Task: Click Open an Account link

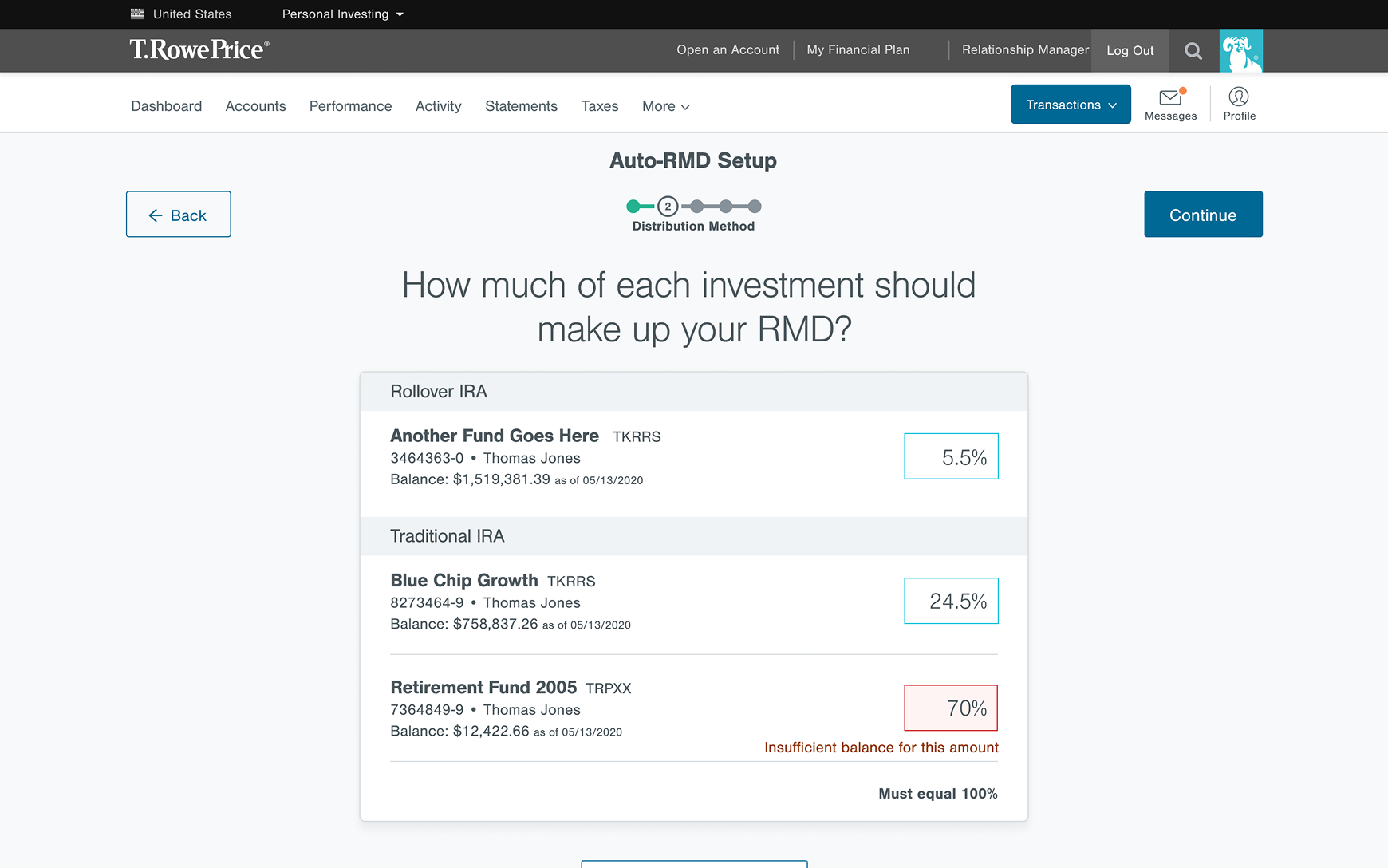Action: click(x=728, y=50)
